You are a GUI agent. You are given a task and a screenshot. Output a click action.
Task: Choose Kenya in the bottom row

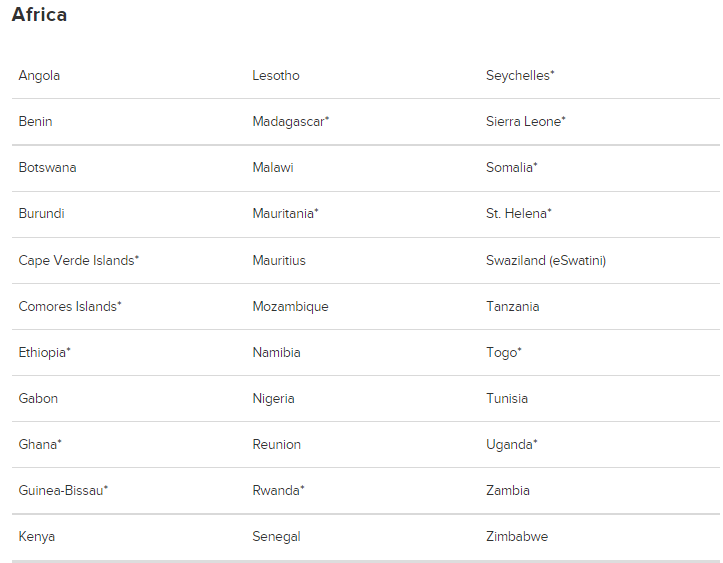pos(37,537)
